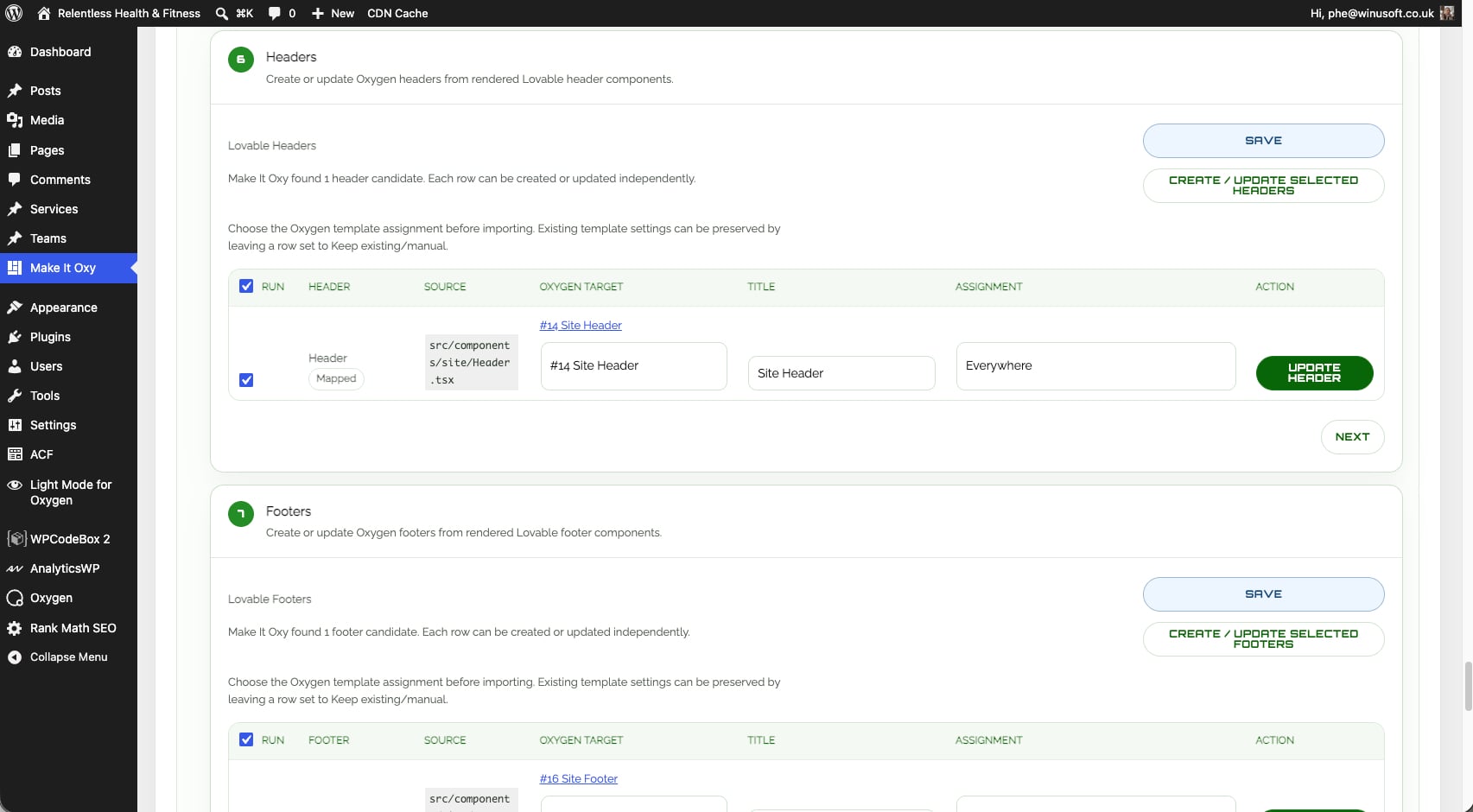Open the Dashboard menu label
Image resolution: width=1473 pixels, height=812 pixels.
60,52
